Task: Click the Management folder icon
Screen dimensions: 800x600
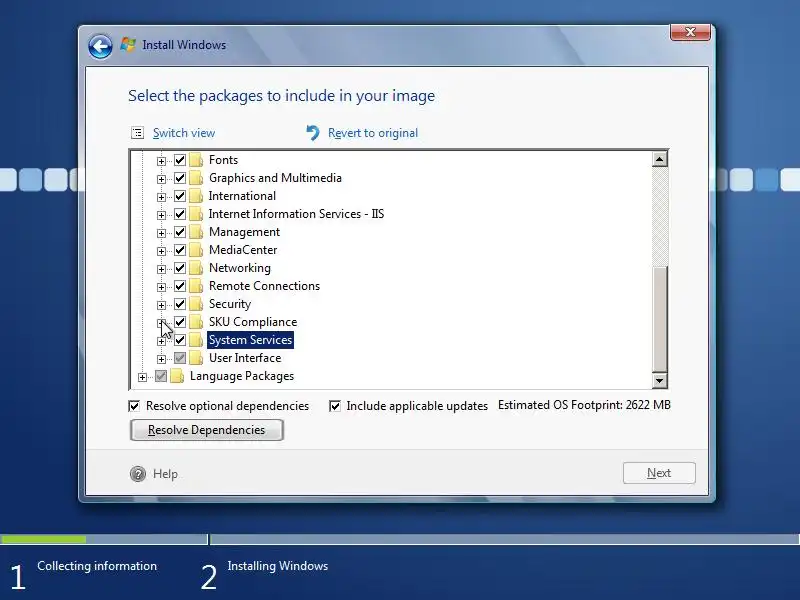Action: coord(196,232)
